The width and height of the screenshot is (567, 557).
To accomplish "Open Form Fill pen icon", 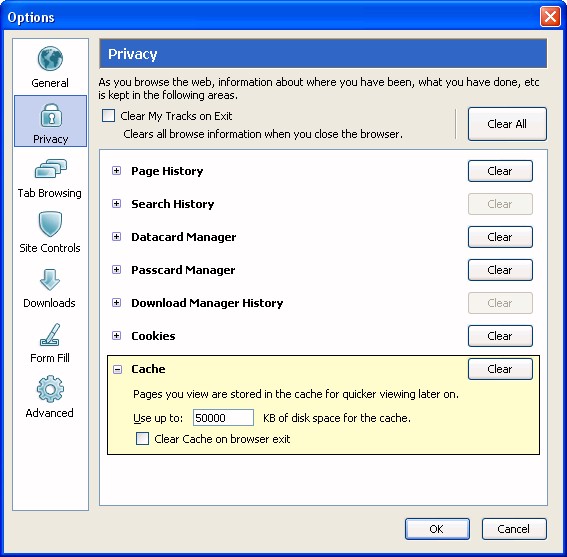I will point(50,335).
